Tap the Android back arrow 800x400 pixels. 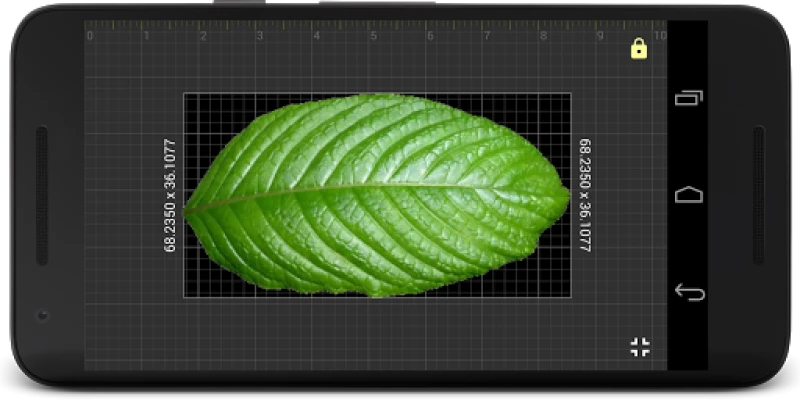(x=689, y=292)
